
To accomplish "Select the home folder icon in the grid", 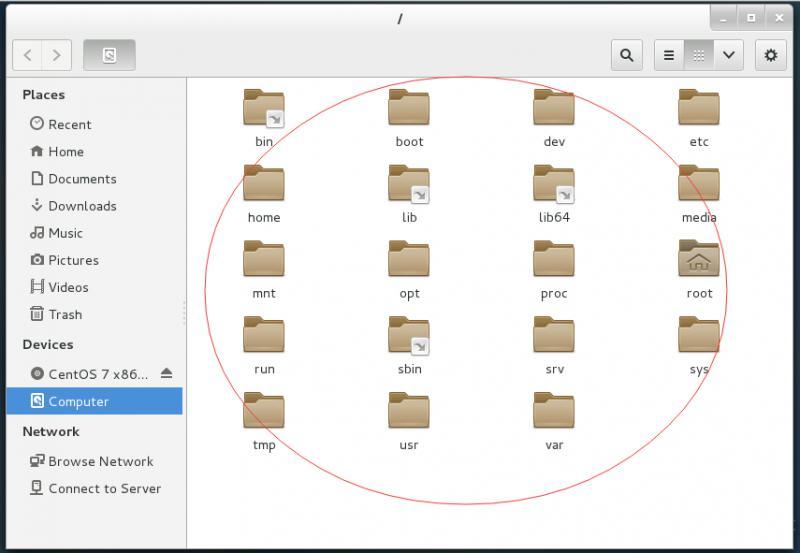I will click(264, 183).
